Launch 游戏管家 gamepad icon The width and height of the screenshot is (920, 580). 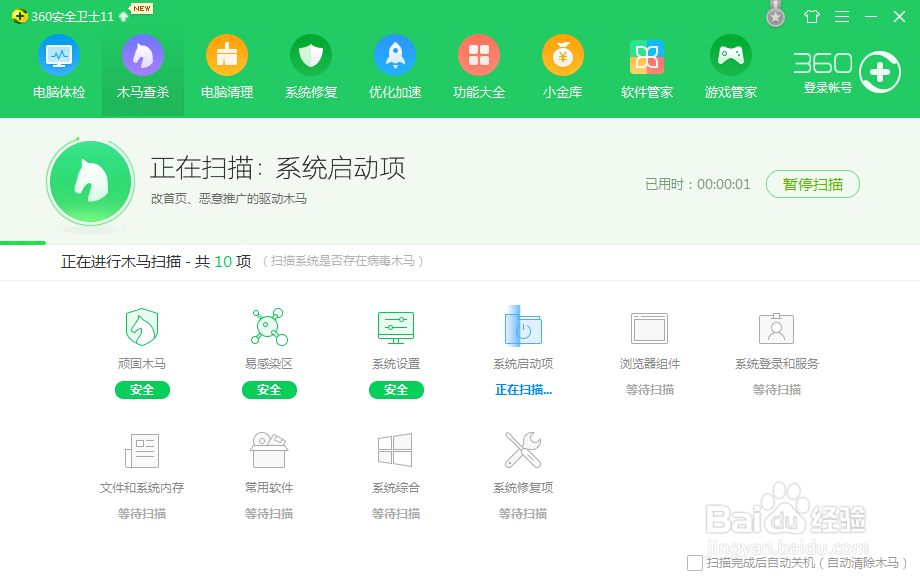click(730, 57)
